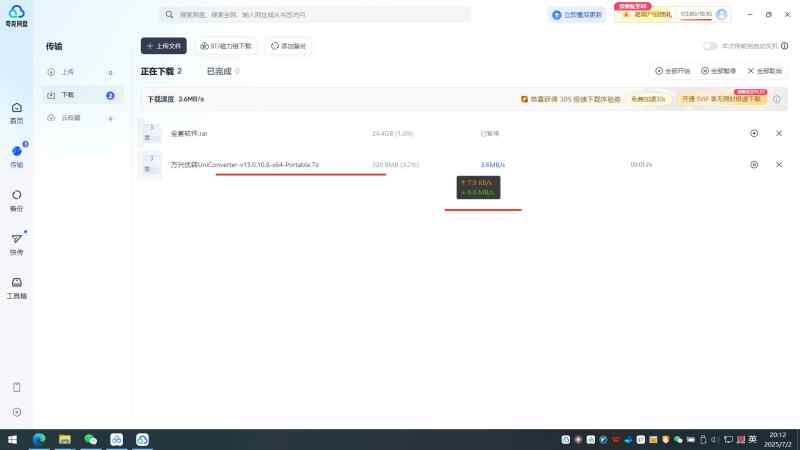
Task: Open the home (首页) sidebar section
Action: coord(16,113)
